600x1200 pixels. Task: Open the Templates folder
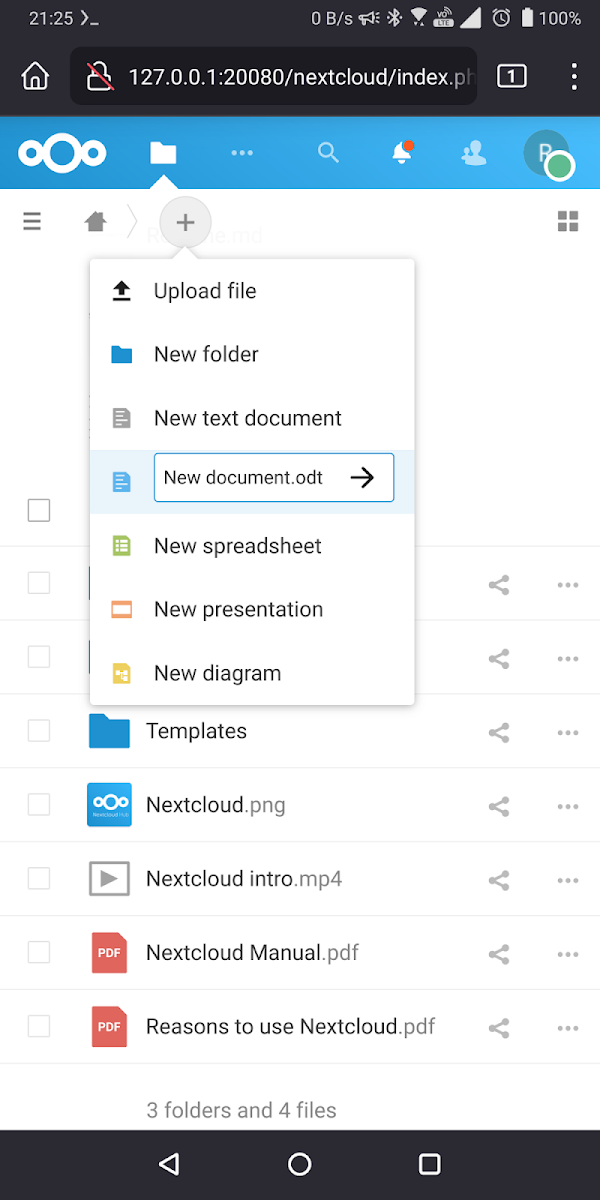coord(197,731)
